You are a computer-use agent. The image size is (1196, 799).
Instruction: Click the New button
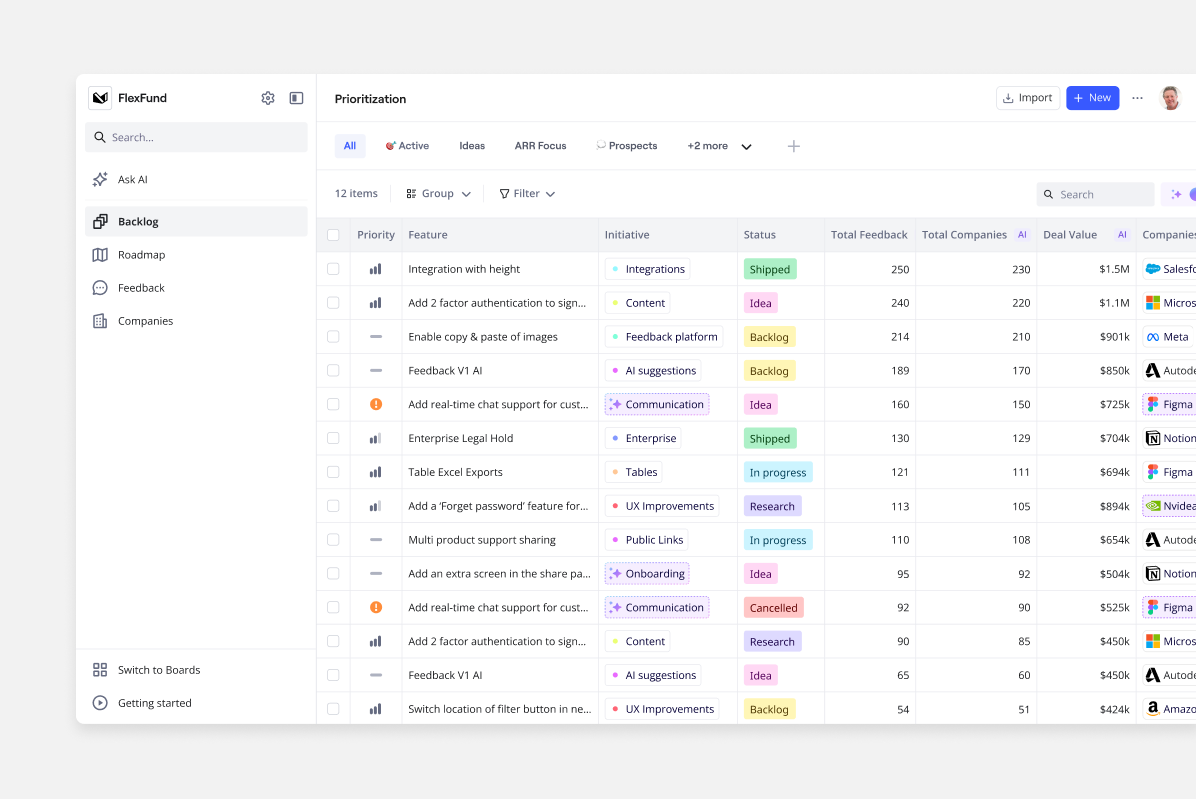point(1092,98)
